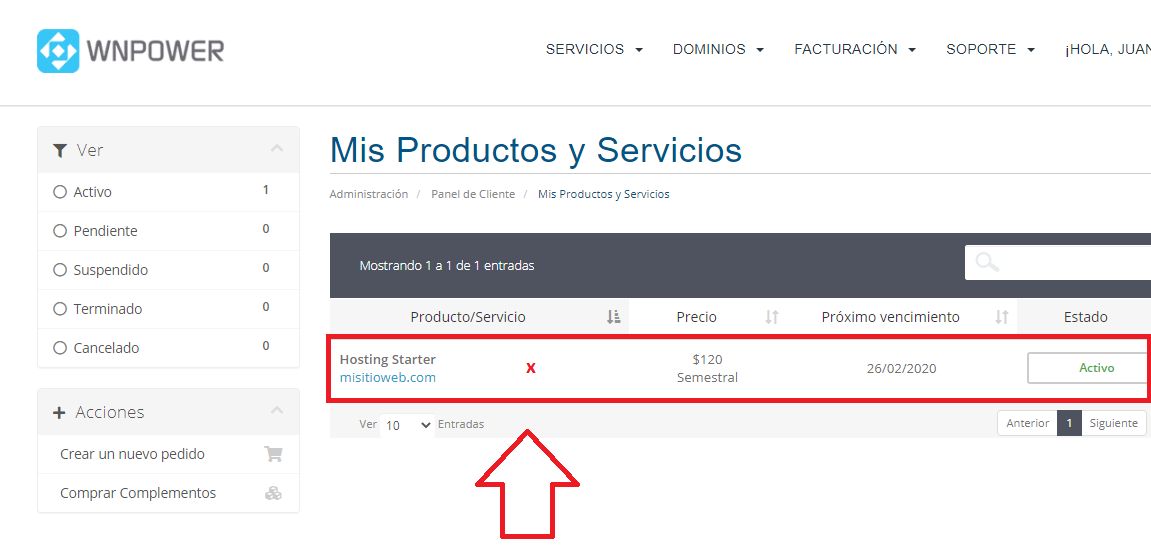This screenshot has height=554, width=1151.
Task: Click Mis Productos y Servicios breadcrumb text
Action: click(x=603, y=194)
